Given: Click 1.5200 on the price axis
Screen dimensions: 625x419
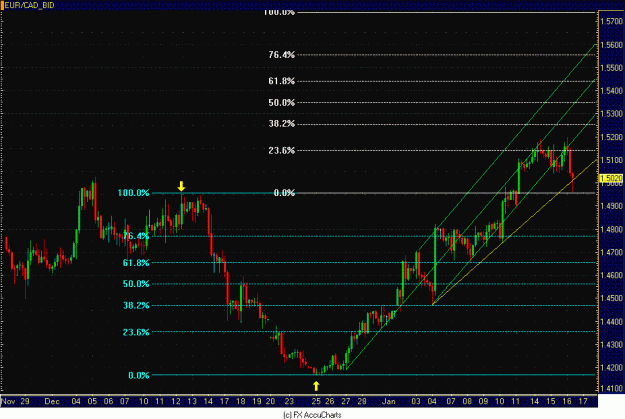Looking at the screenshot, I should point(611,137).
